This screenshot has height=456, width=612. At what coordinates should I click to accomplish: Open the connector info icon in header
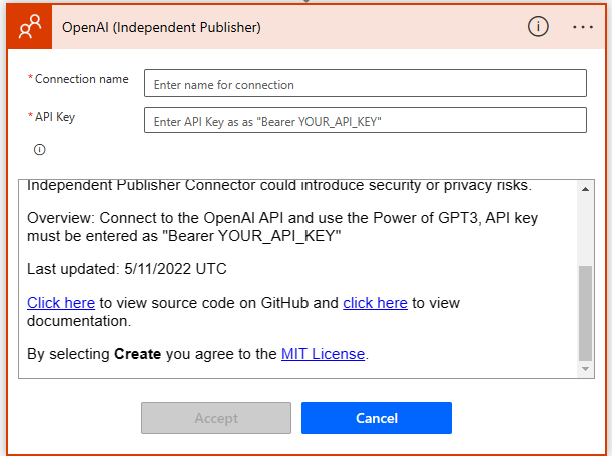pos(538,27)
